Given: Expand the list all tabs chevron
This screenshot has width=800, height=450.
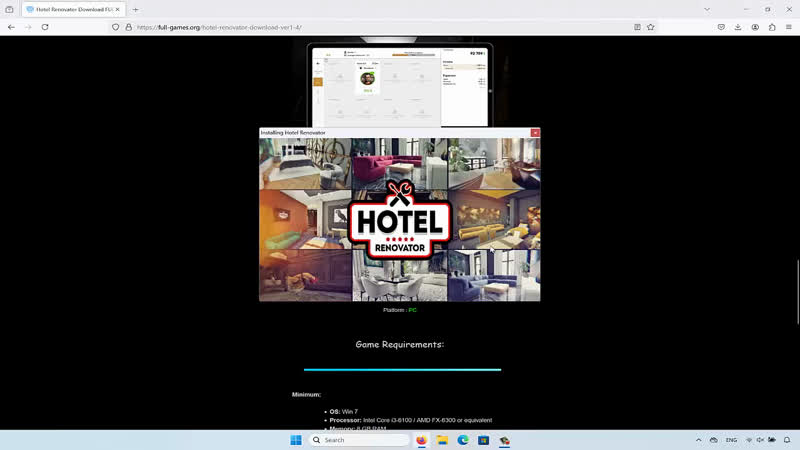Looking at the screenshot, I should (x=707, y=9).
